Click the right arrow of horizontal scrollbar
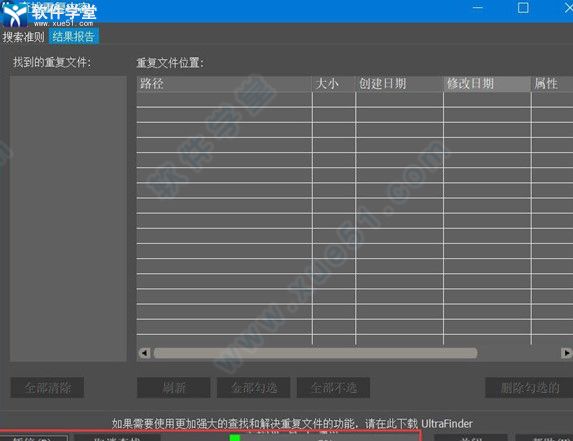 click(566, 353)
